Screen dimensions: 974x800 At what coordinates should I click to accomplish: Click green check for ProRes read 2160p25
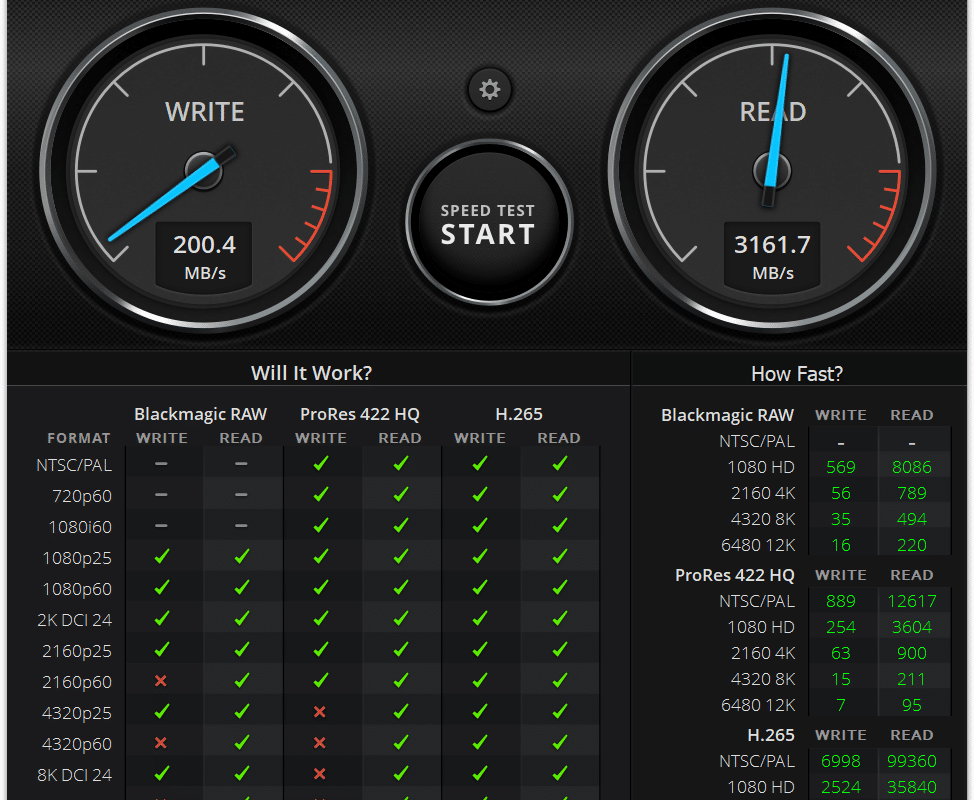pyautogui.click(x=401, y=650)
